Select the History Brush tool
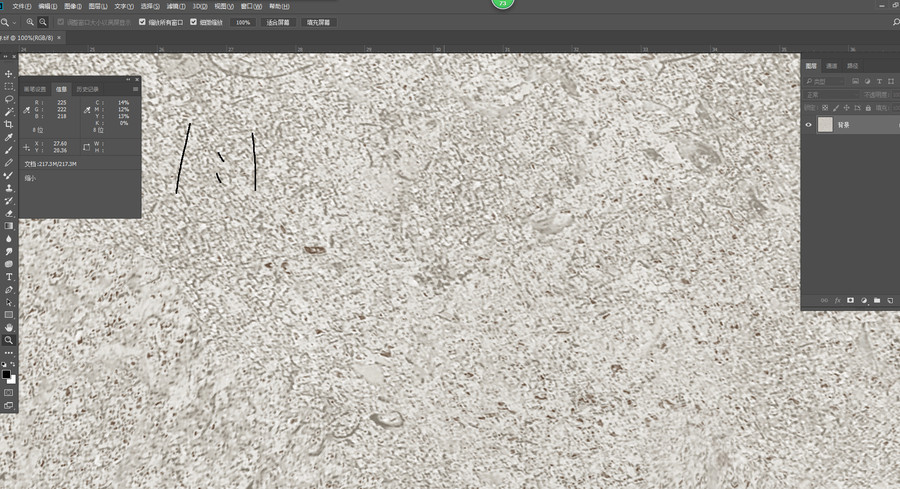Screen dimensions: 900x489 [x=9, y=200]
